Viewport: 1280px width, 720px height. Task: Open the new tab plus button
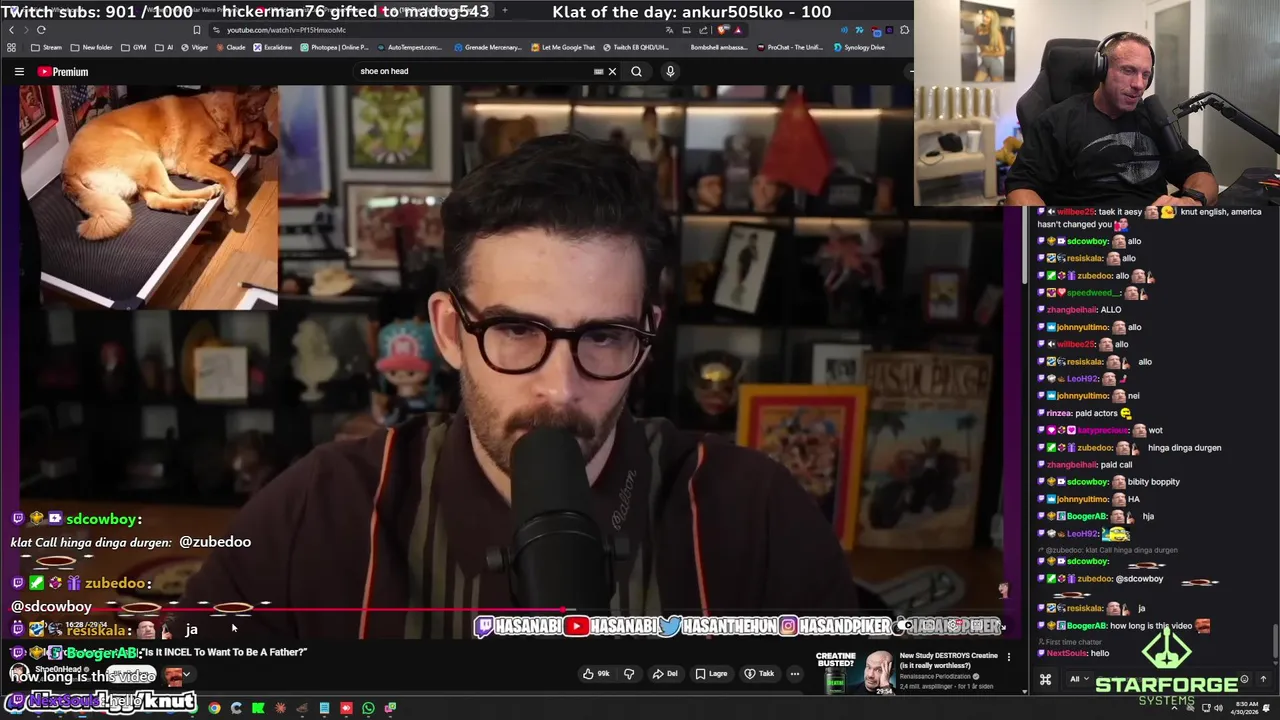504,11
